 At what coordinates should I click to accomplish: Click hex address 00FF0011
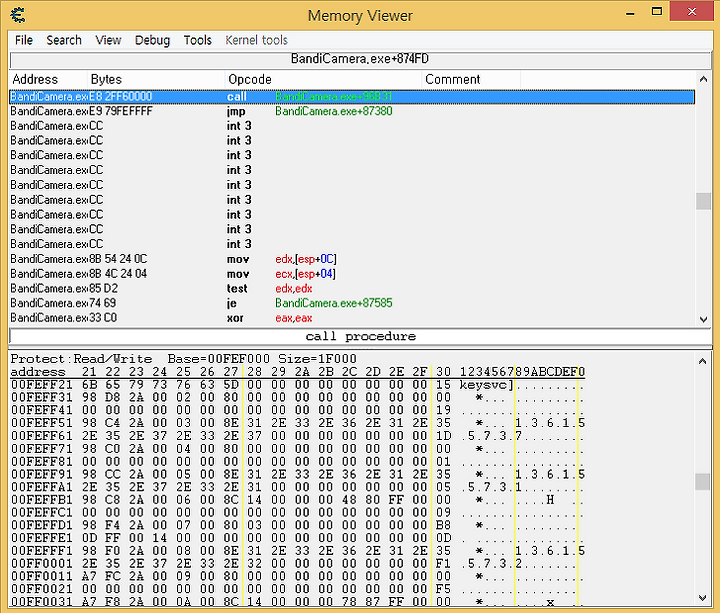point(41,577)
